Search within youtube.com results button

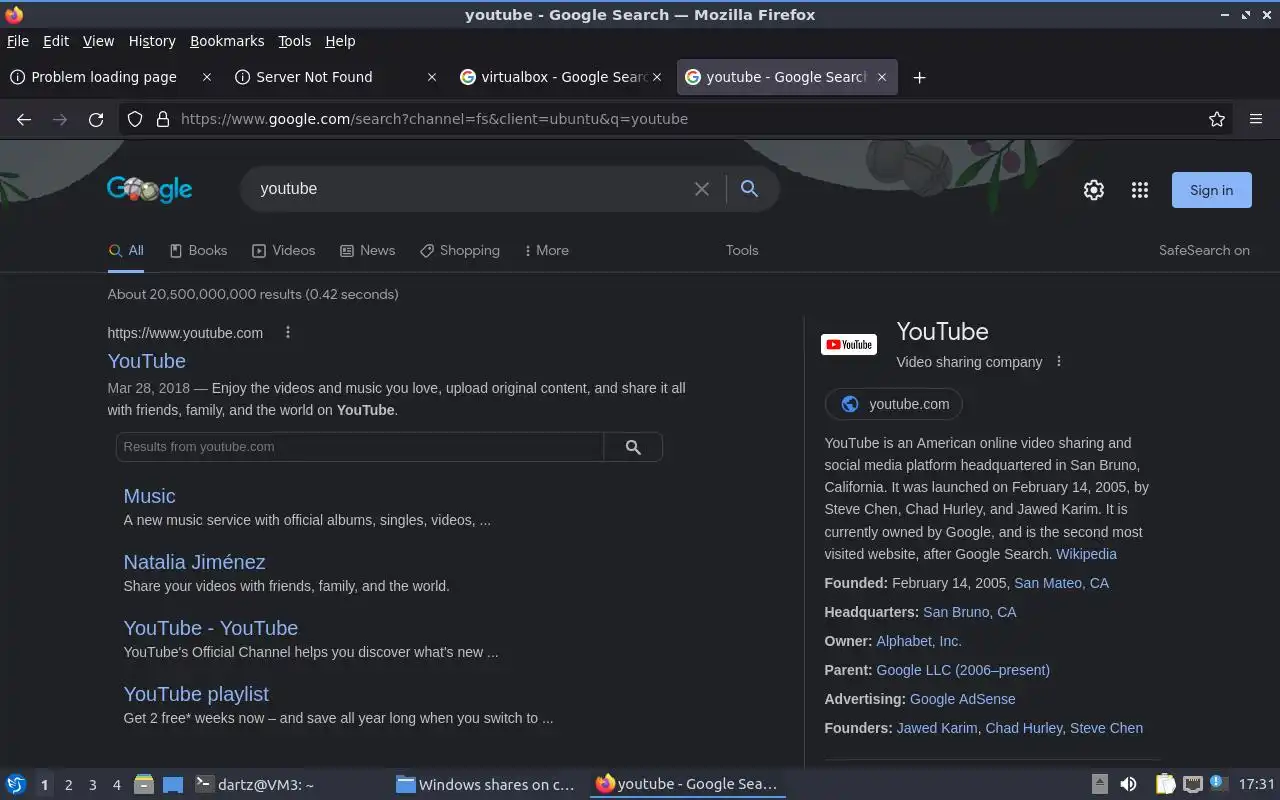[633, 447]
